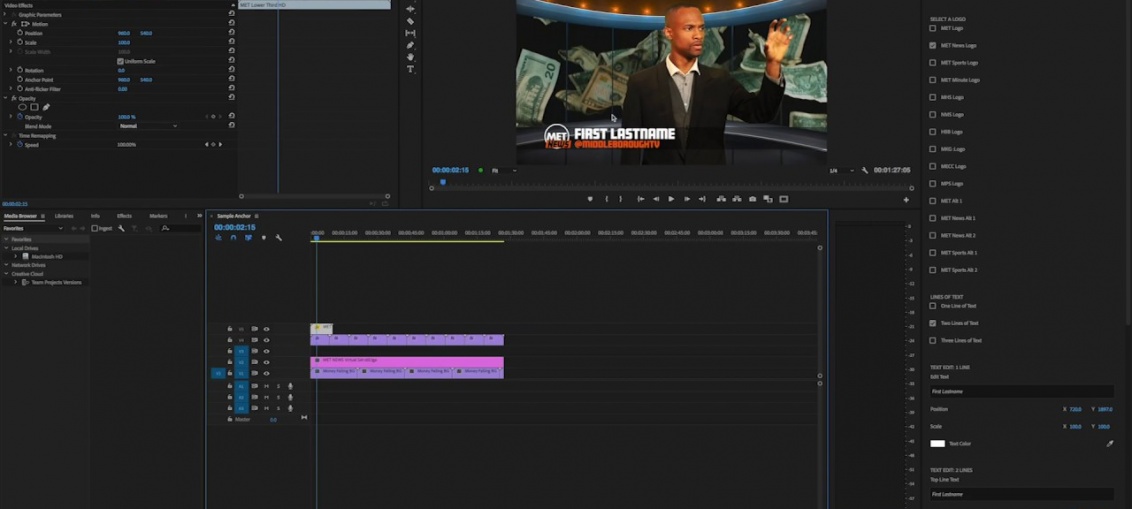Check the MET Sports Logo checkbox
This screenshot has height=509, width=1132.
(x=933, y=63)
